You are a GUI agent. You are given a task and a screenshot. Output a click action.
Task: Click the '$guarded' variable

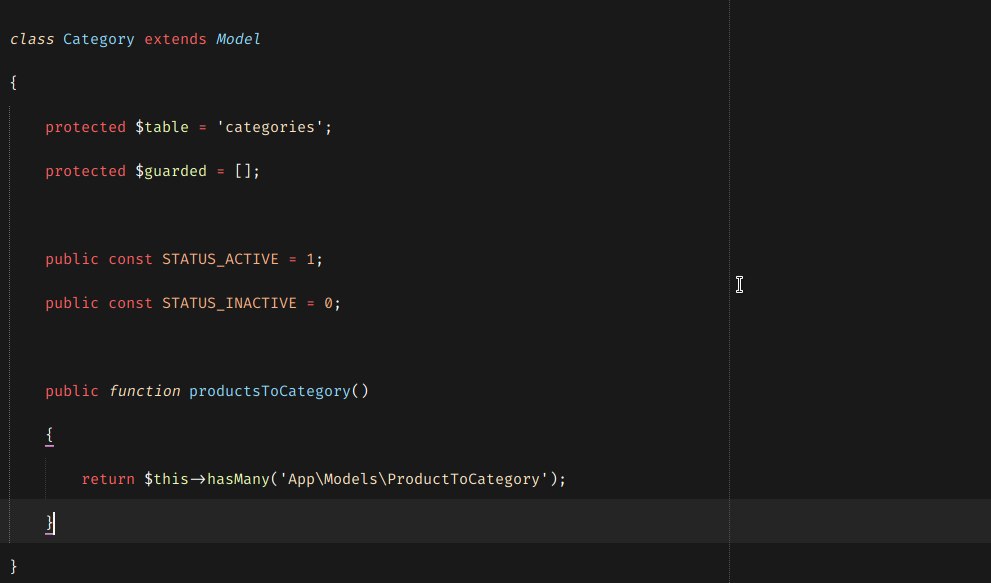click(171, 171)
